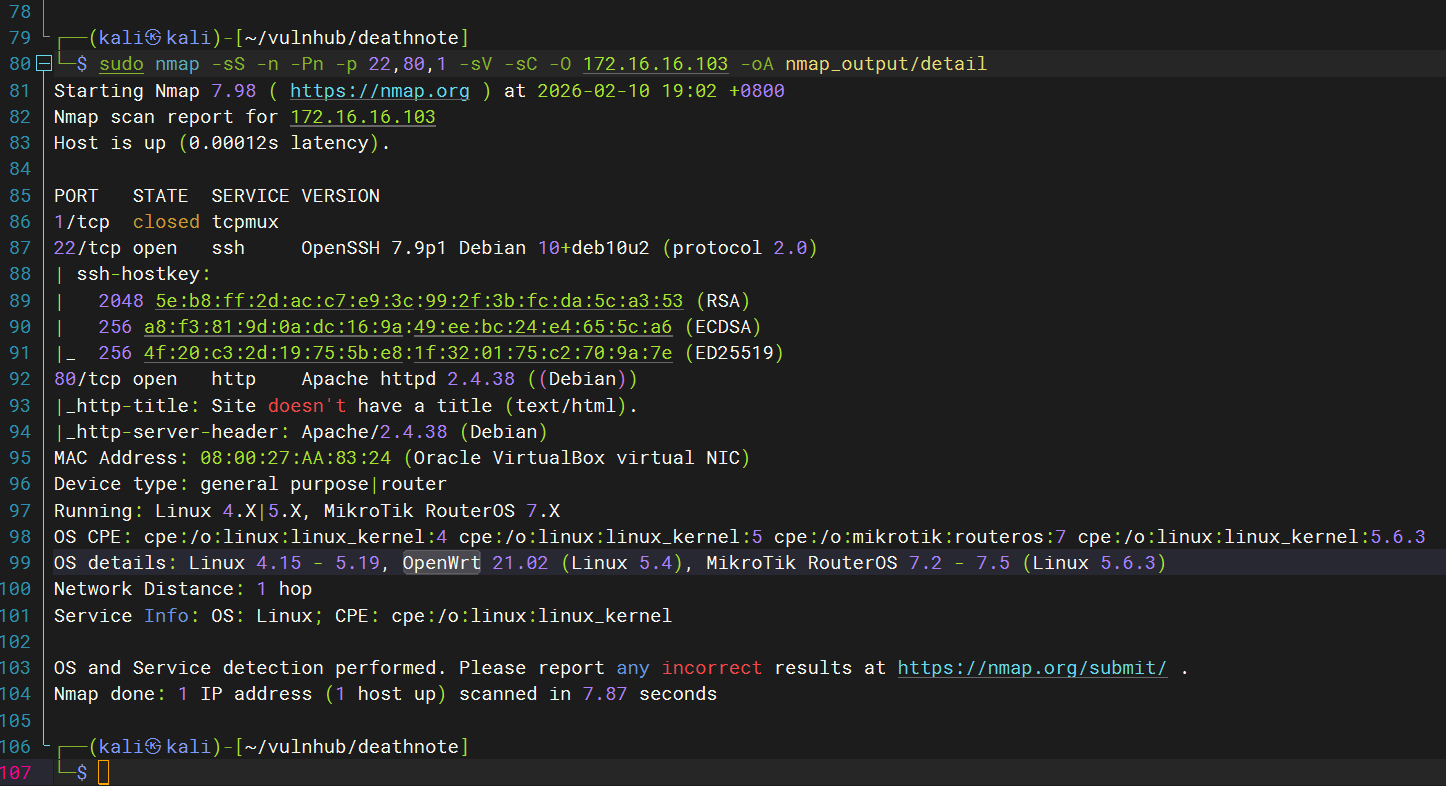This screenshot has width=1446, height=786.
Task: Click the ECDSA host key fingerprint
Action: tap(408, 326)
